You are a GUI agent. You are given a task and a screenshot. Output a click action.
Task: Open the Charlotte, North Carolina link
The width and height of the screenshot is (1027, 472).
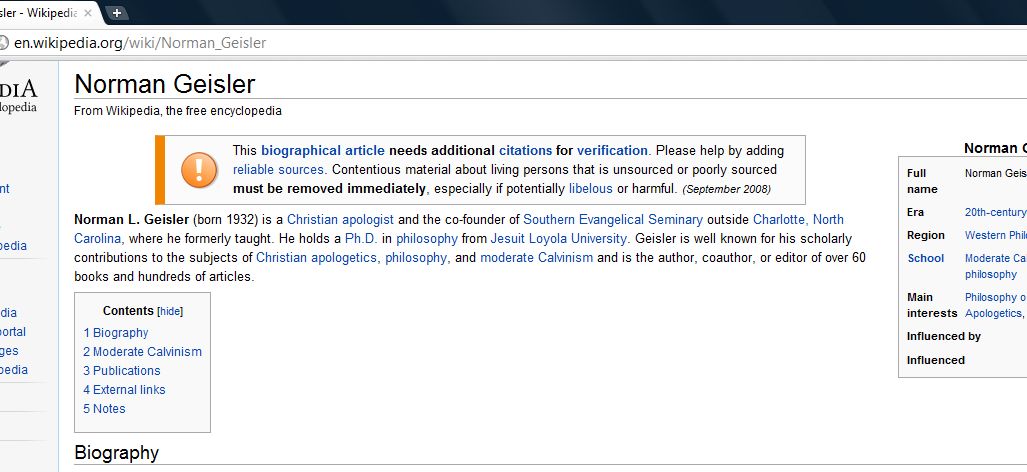pos(798,219)
